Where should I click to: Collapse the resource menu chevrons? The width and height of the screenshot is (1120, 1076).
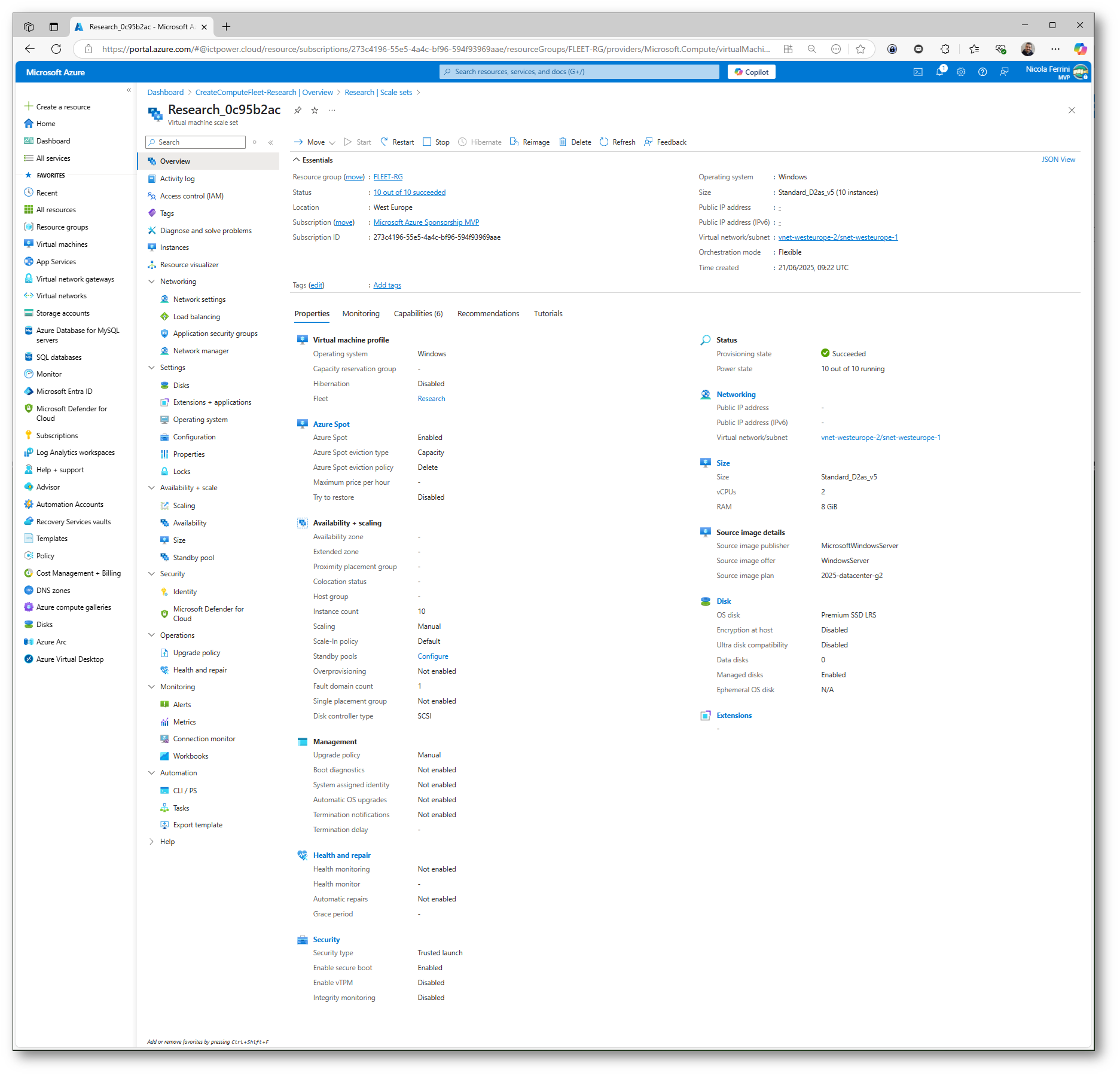click(271, 142)
